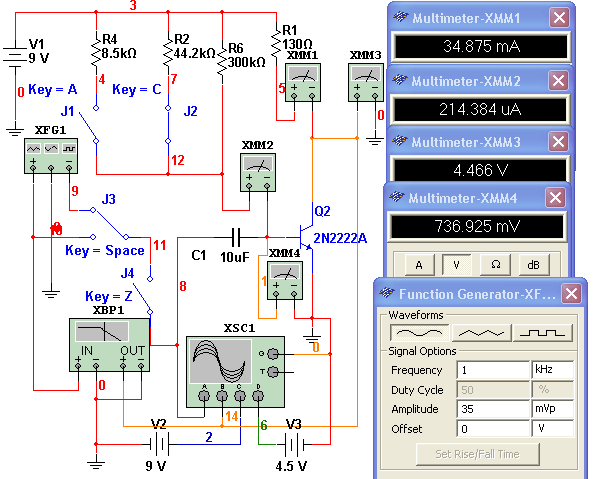Select the square waveform button
Viewport: 594px width, 479px height.
[x=543, y=333]
